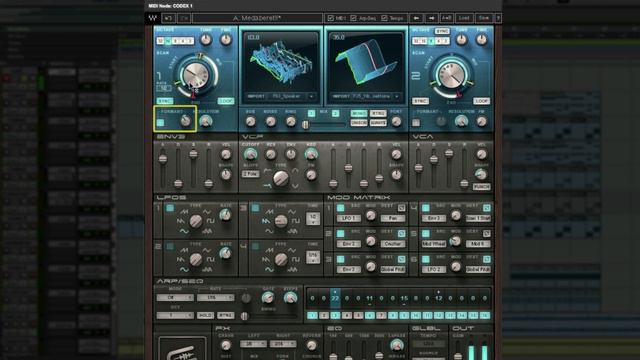Click Mod Matrix slot 2 polarity icon
Screen dimensions: 640x360
[x=402, y=233]
